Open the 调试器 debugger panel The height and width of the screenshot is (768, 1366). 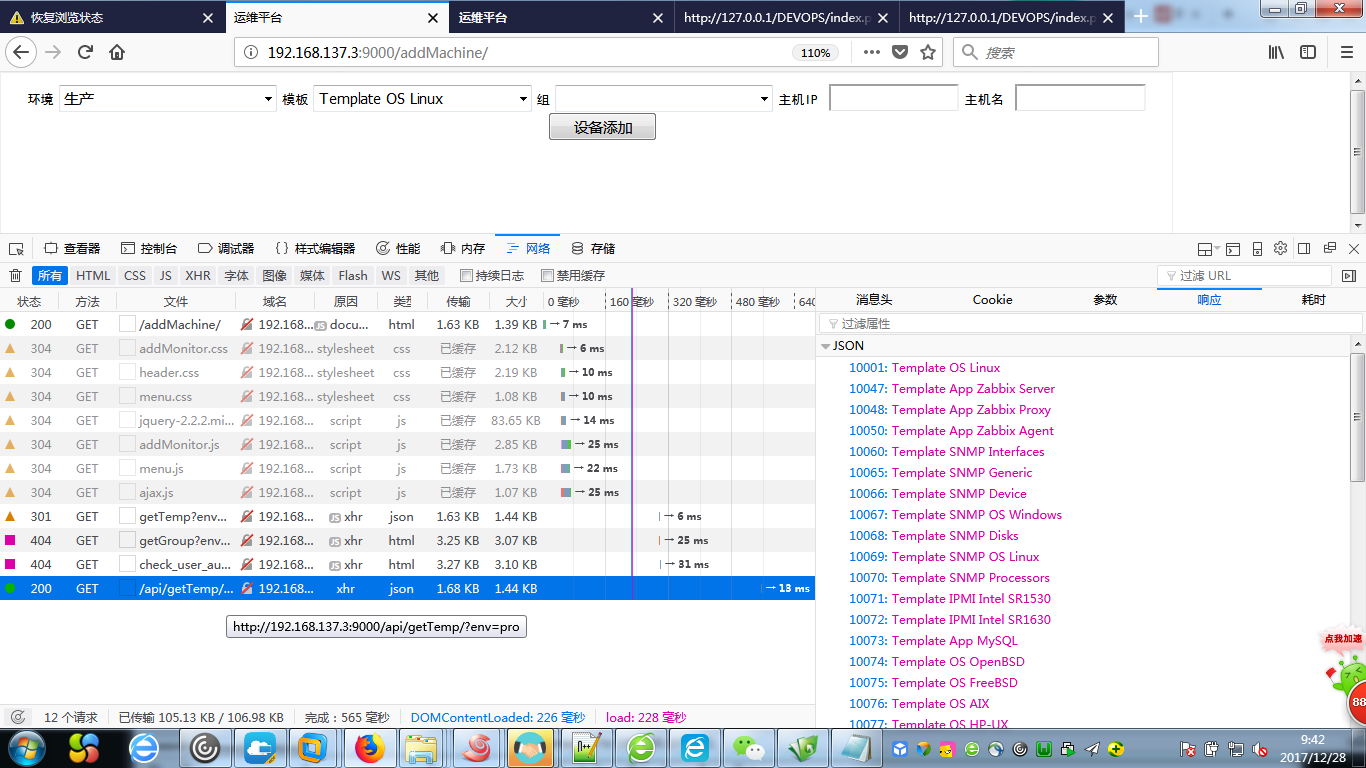point(226,249)
